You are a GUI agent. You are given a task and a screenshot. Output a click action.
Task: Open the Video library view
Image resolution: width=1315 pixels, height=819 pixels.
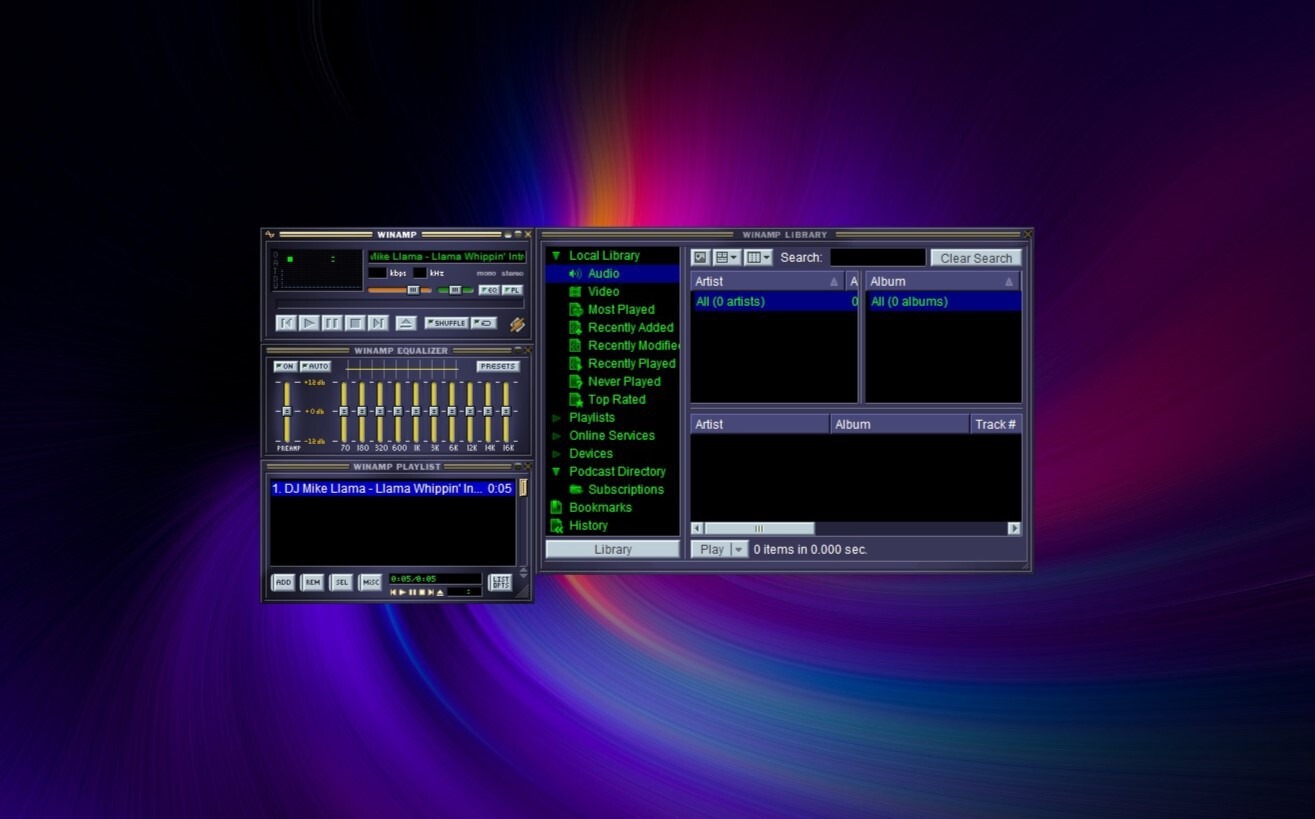point(603,291)
